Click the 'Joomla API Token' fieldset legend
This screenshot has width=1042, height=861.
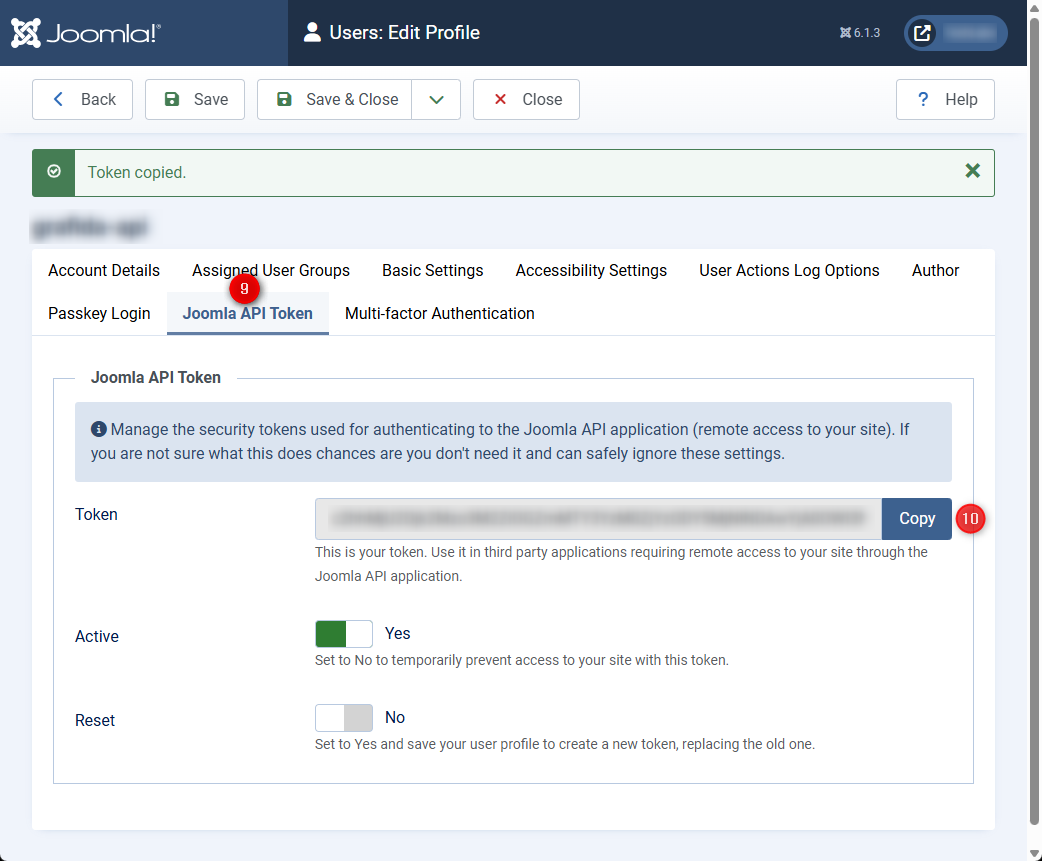[156, 377]
